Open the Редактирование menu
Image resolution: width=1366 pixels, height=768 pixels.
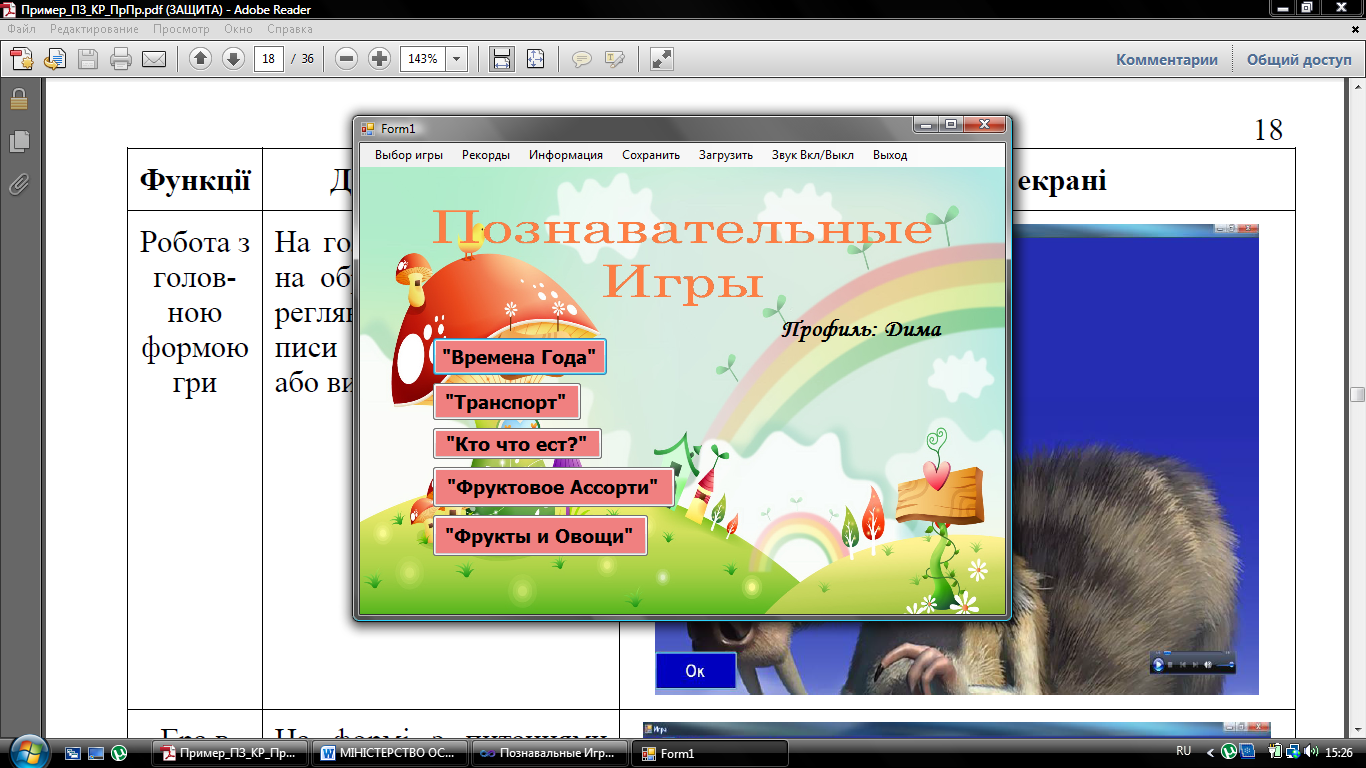click(95, 30)
